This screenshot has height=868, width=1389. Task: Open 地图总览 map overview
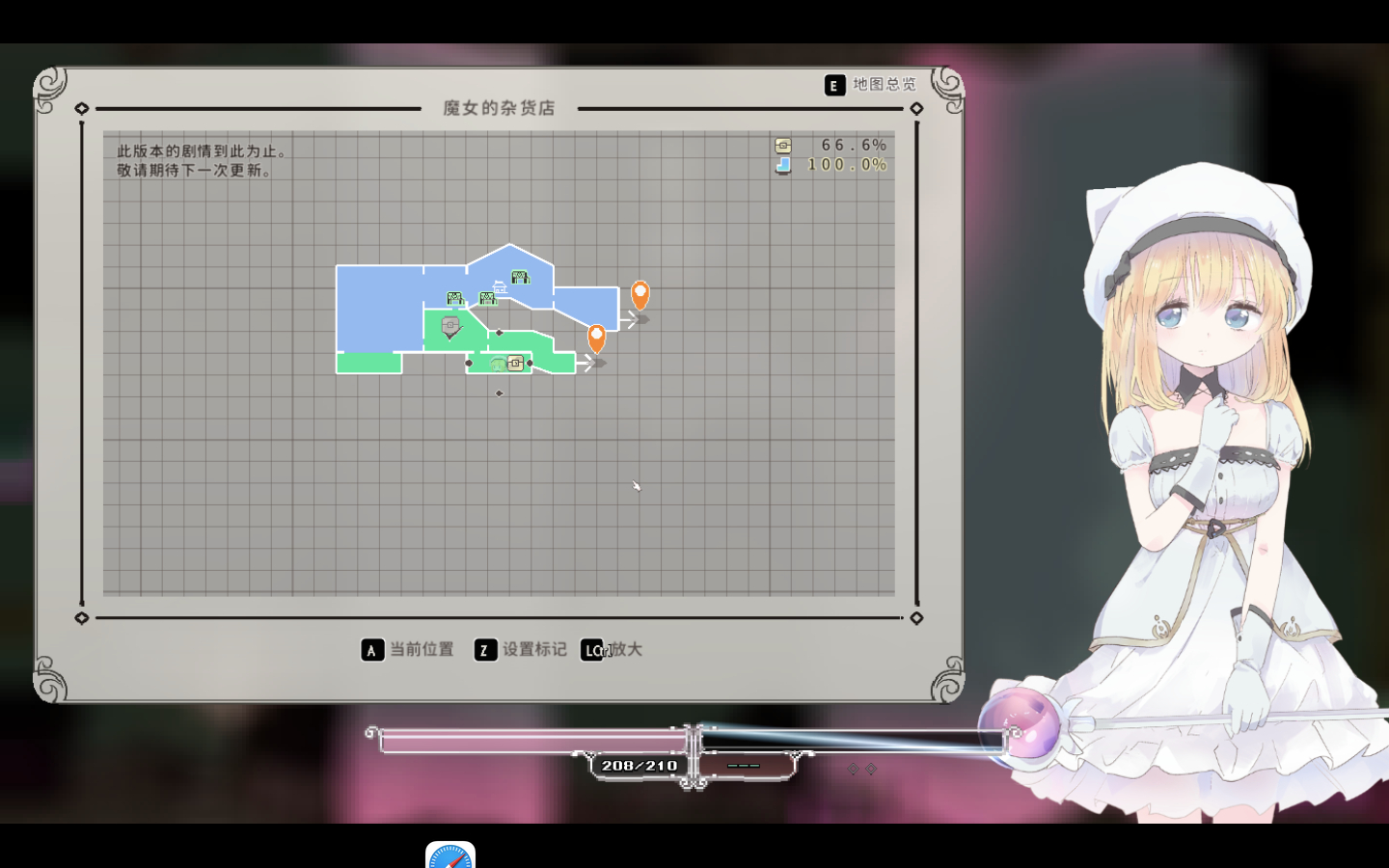(x=884, y=85)
